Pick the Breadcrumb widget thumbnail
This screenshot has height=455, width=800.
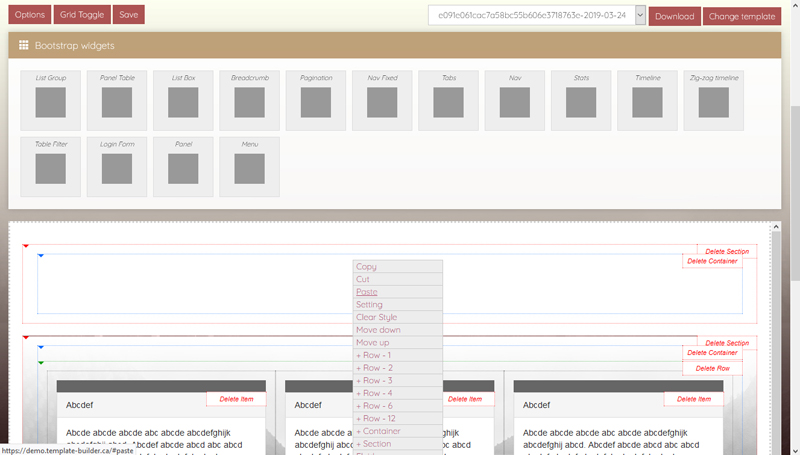point(249,102)
